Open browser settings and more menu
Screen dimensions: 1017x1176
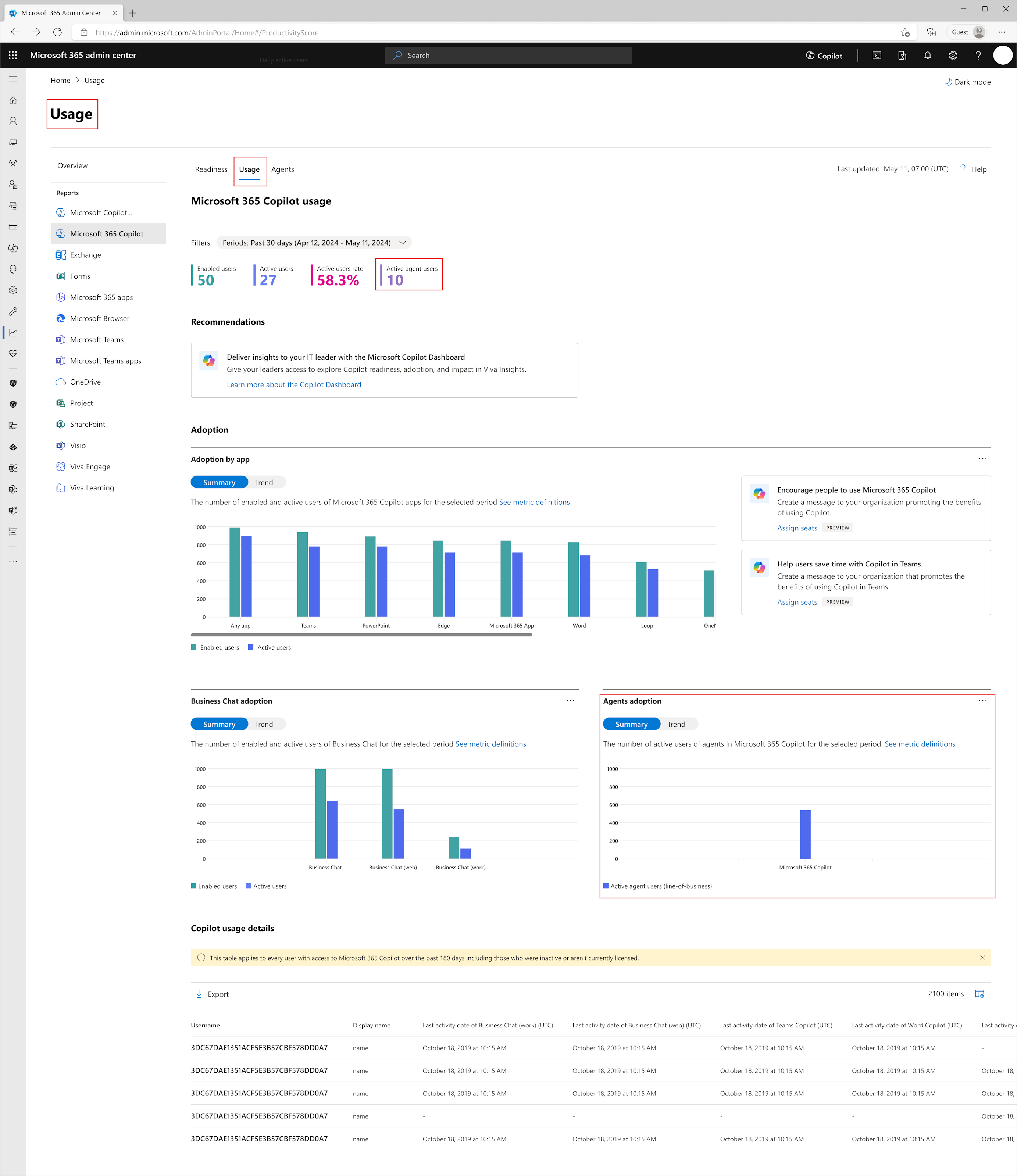point(1002,32)
